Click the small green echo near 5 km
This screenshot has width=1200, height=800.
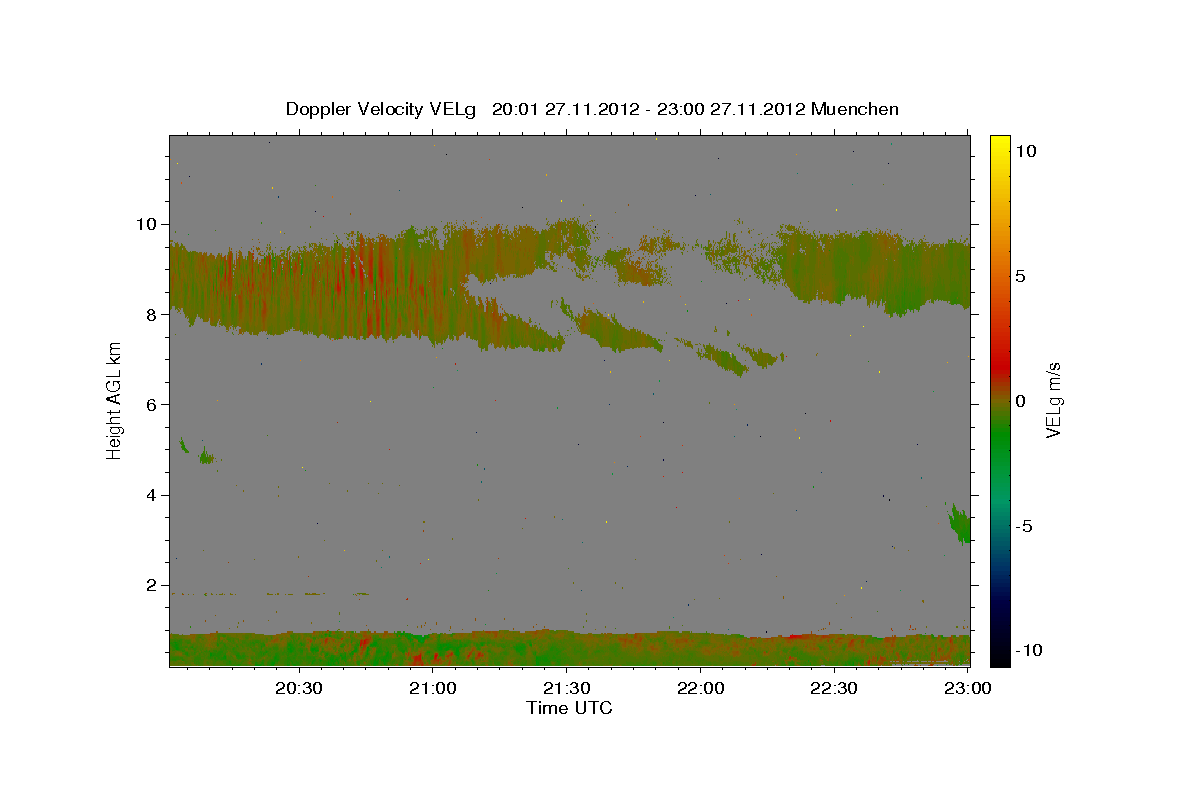click(205, 456)
